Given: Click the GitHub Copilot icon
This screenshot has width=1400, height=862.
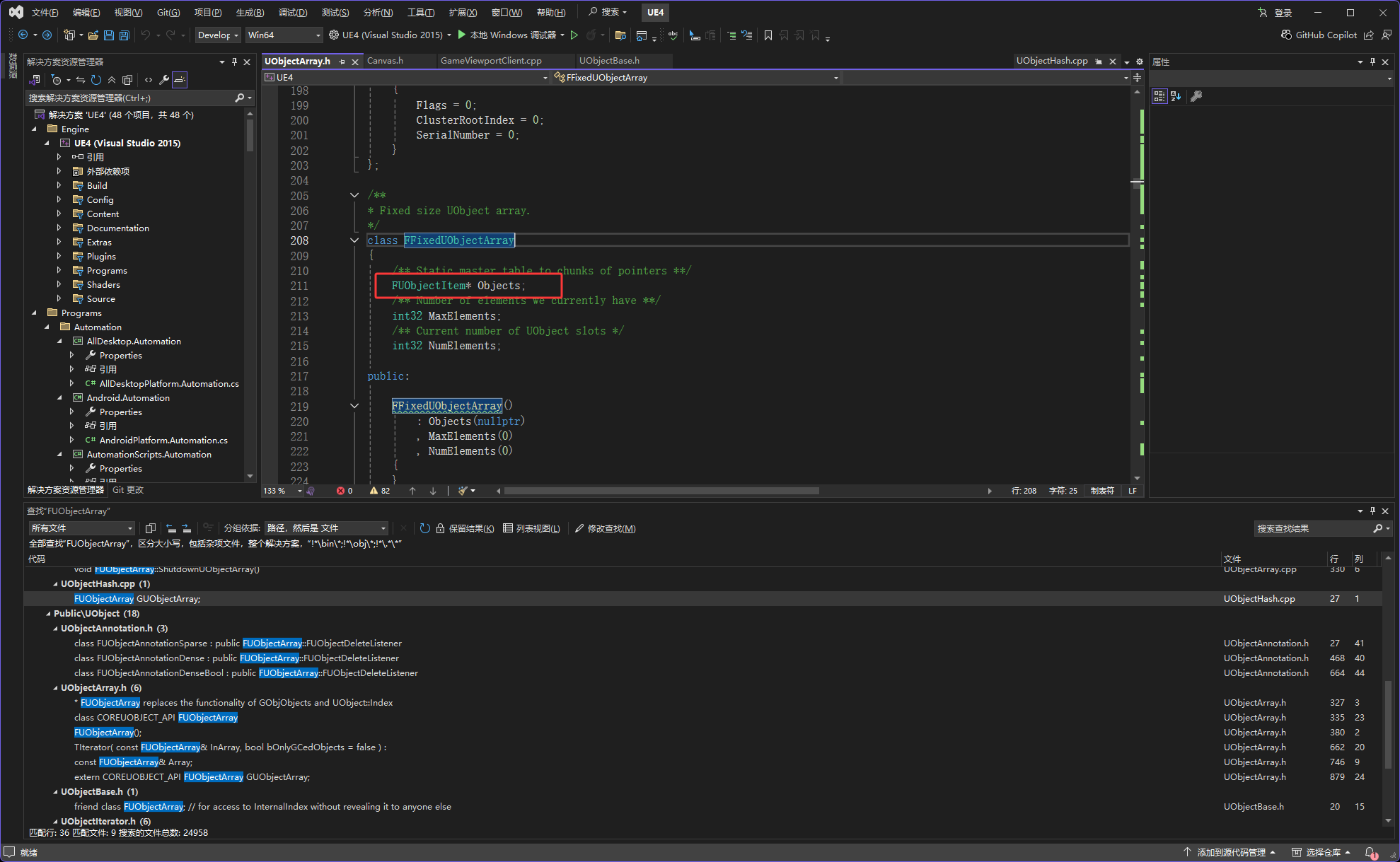Looking at the screenshot, I should [1286, 35].
